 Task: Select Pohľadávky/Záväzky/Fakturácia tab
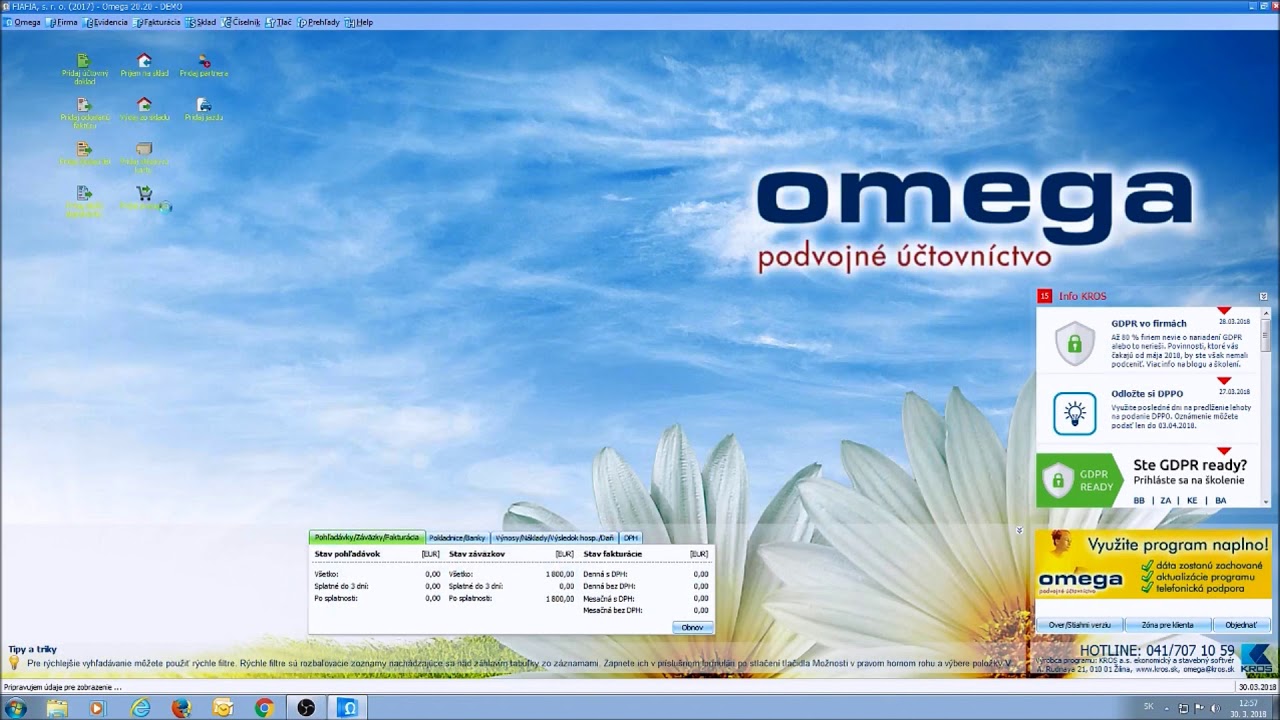(x=367, y=537)
